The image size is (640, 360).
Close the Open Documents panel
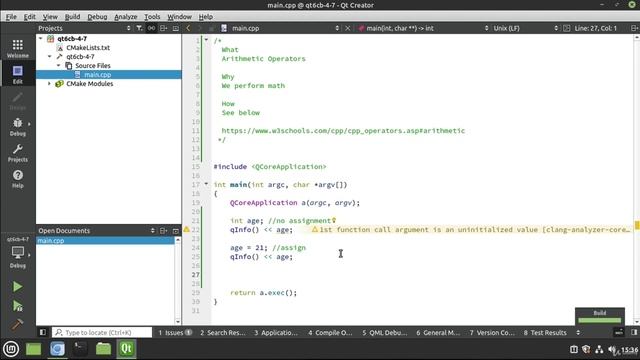[x=176, y=231]
